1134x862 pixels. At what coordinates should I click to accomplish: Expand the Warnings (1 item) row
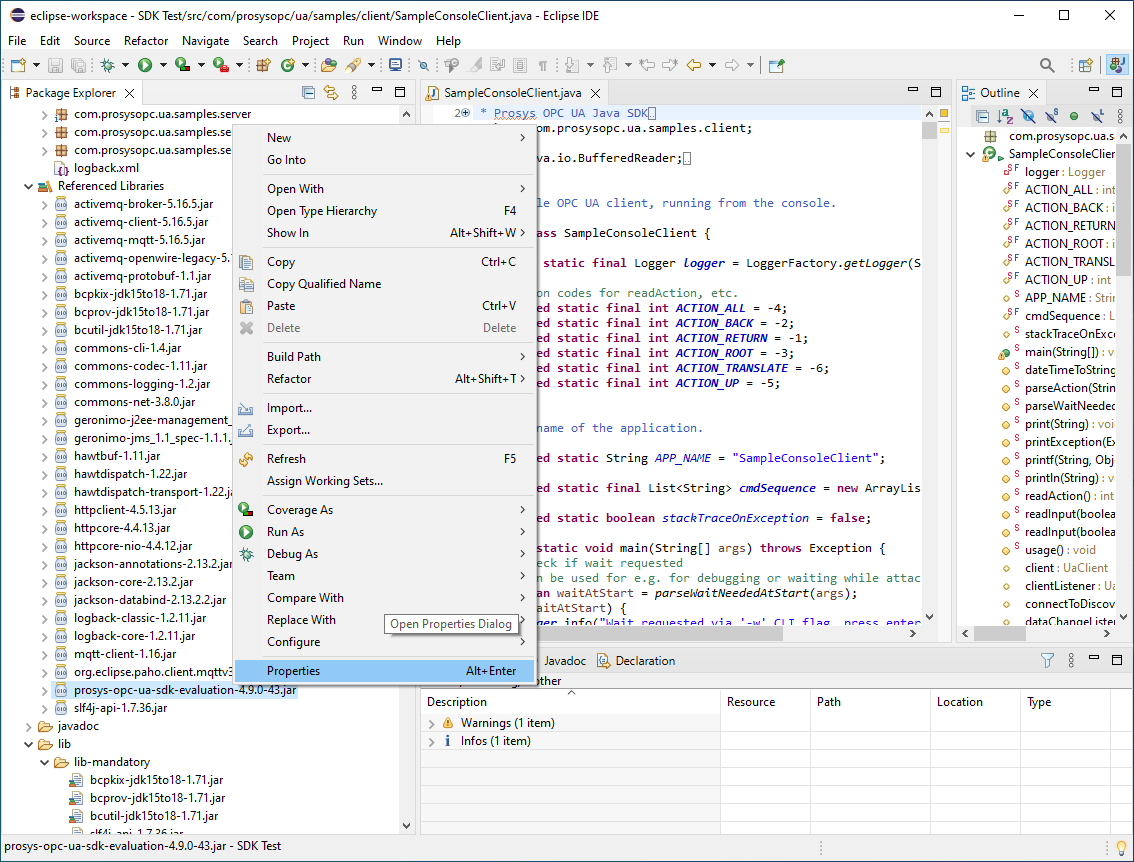[431, 723]
